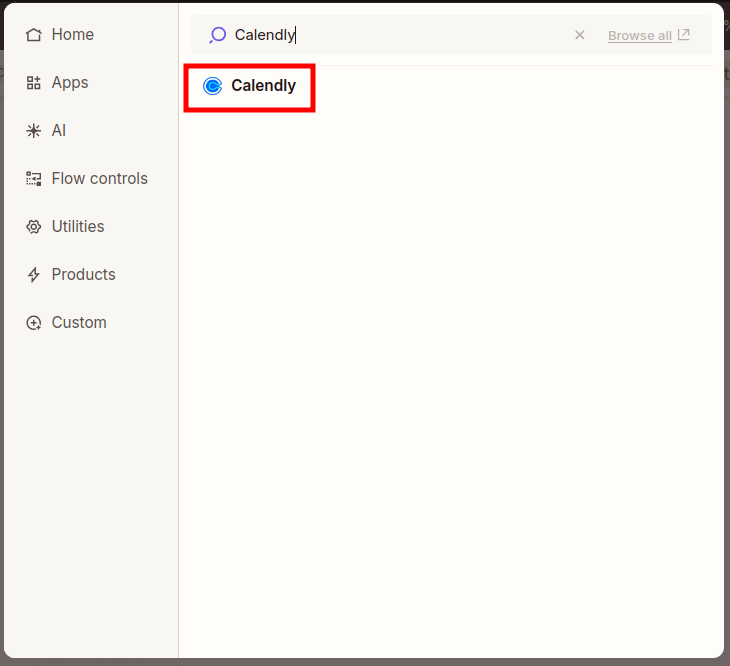Open the Utilities category
This screenshot has height=666, width=730.
65,226
